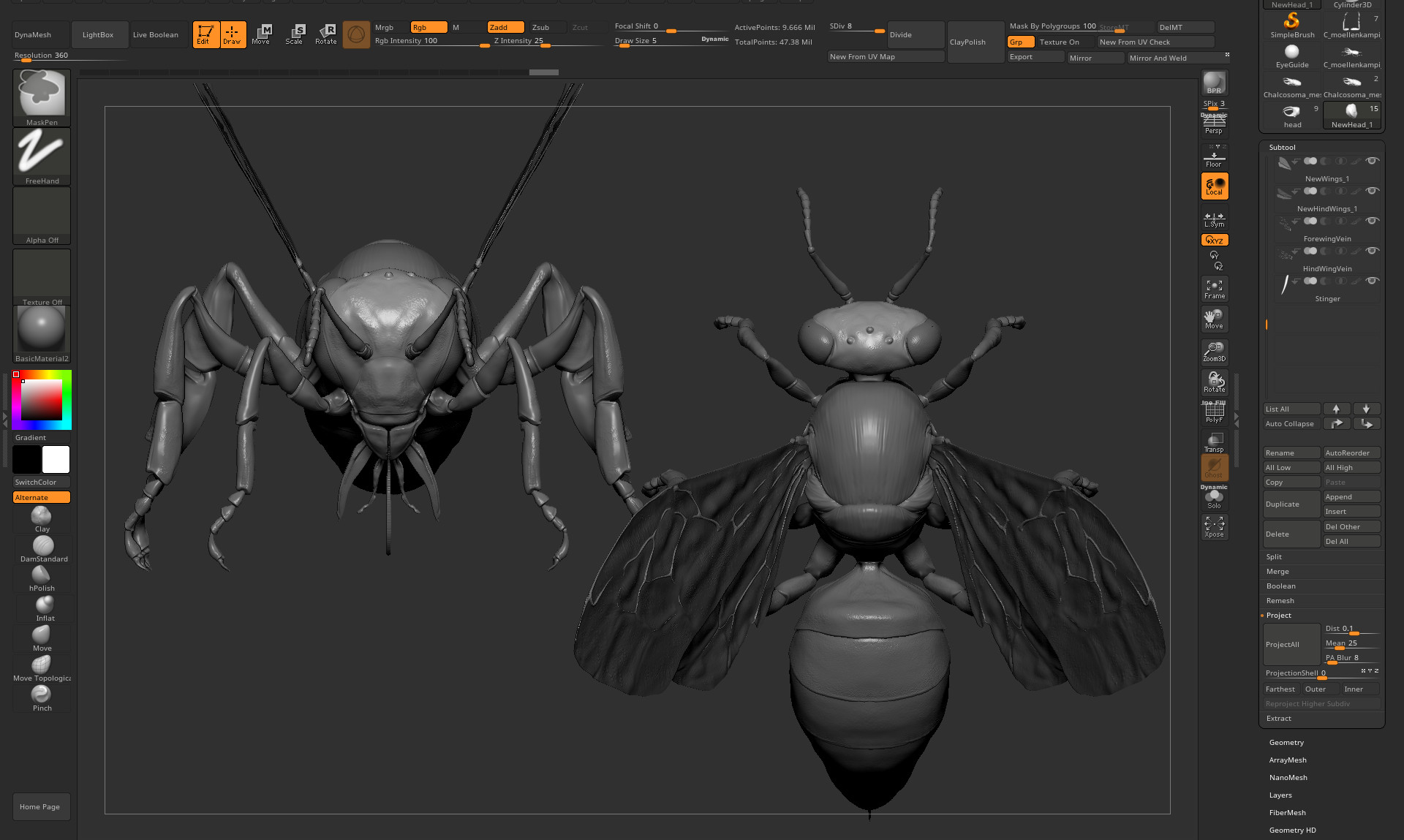Render with the BPR button
Screen dimensions: 1404x840
click(x=1214, y=83)
